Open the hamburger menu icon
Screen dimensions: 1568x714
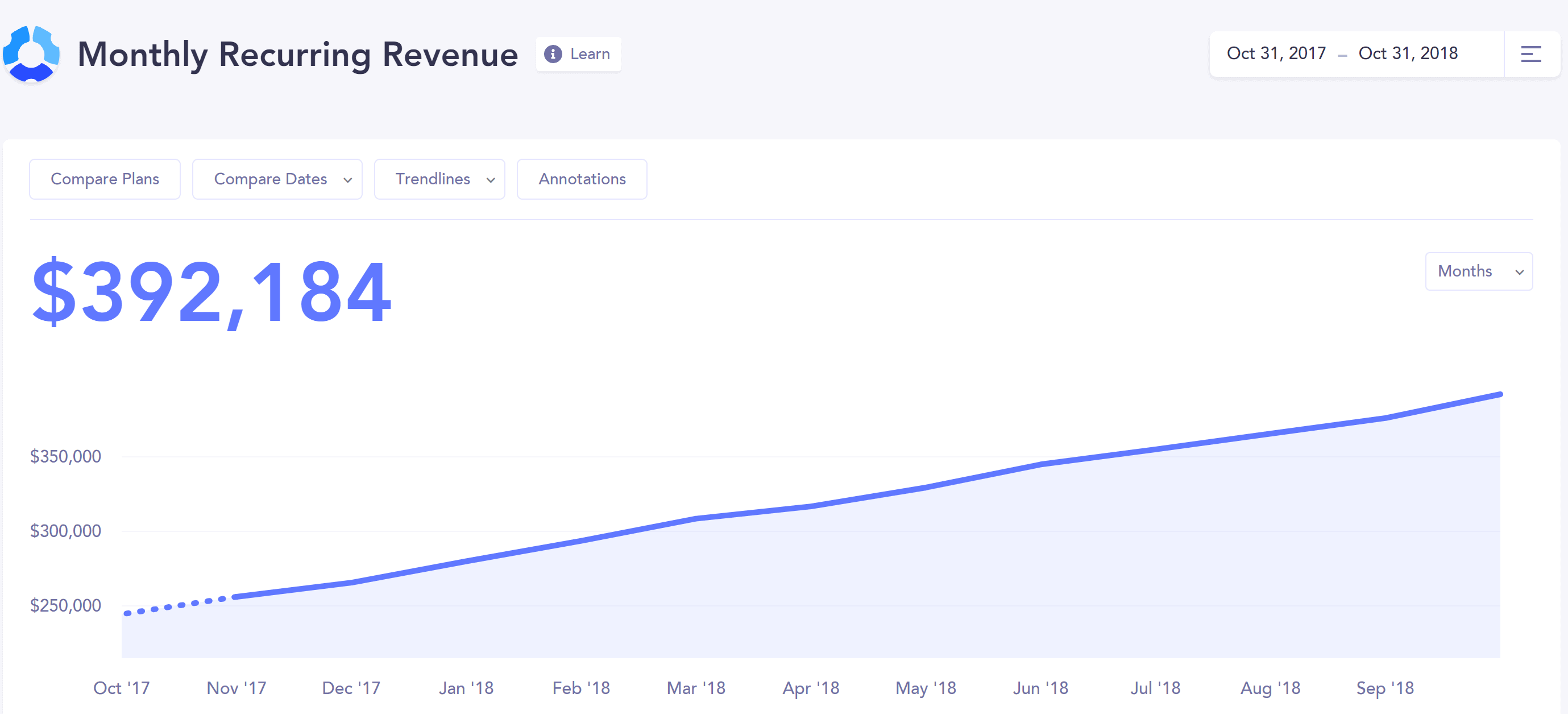1531,53
